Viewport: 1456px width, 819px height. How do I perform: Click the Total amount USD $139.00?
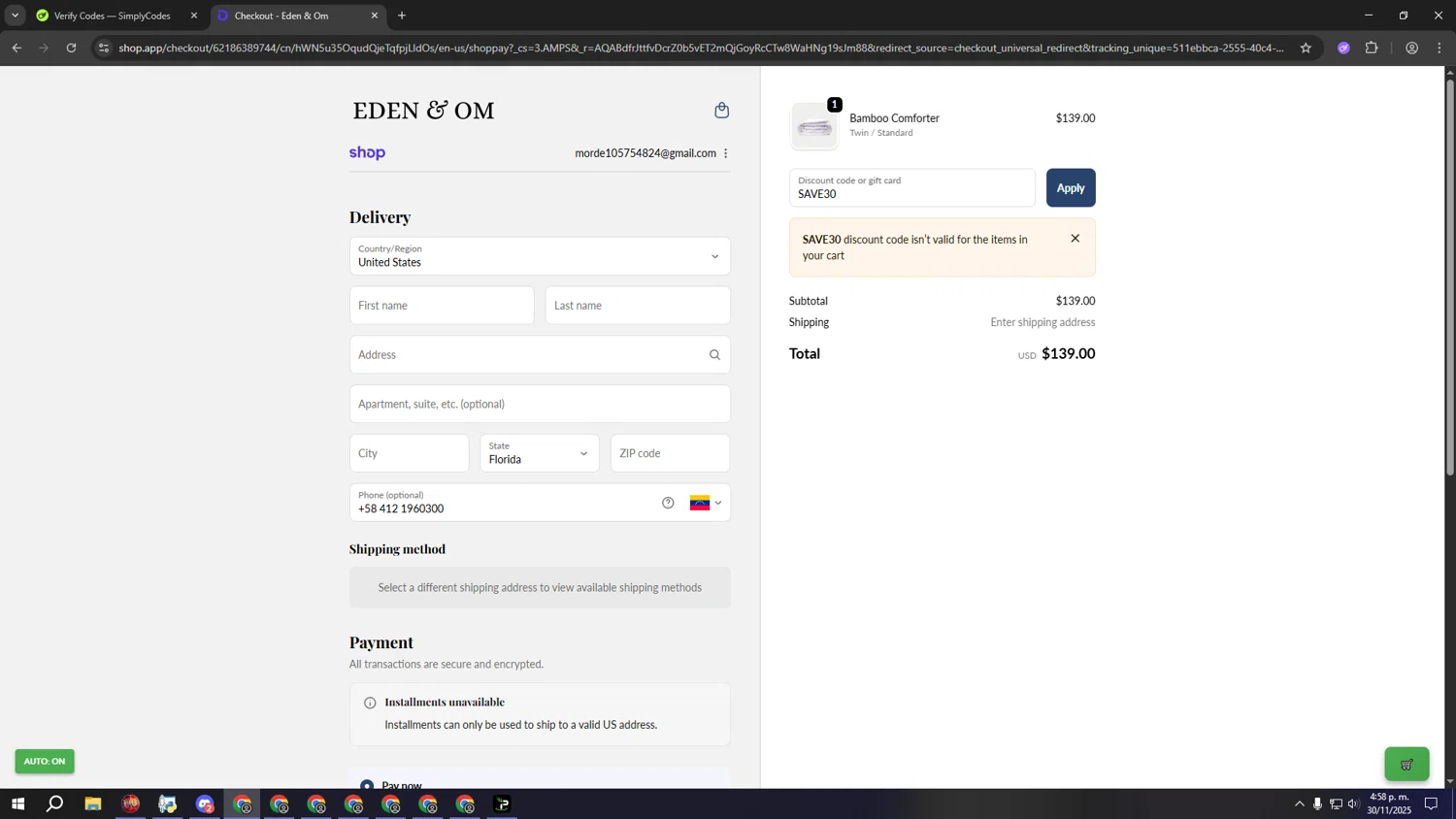pos(1056,354)
